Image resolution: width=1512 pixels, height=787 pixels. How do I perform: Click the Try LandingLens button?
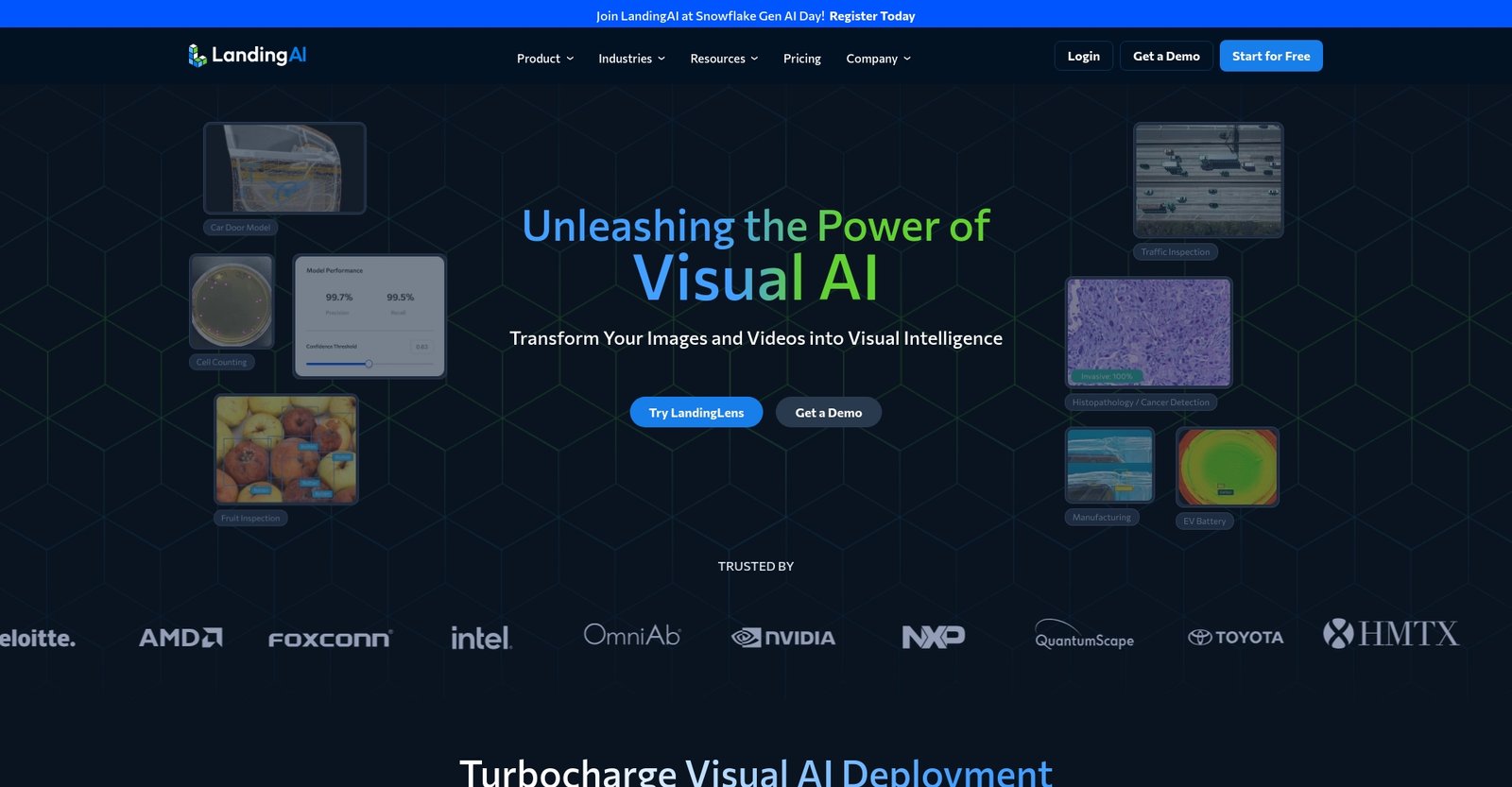pyautogui.click(x=696, y=413)
